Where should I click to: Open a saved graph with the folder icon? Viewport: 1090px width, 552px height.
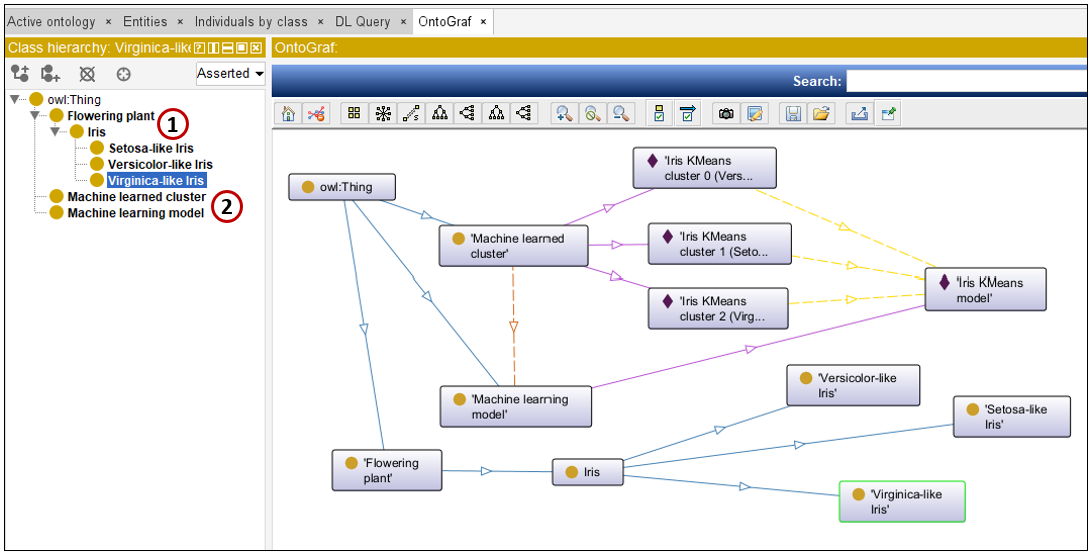click(821, 114)
